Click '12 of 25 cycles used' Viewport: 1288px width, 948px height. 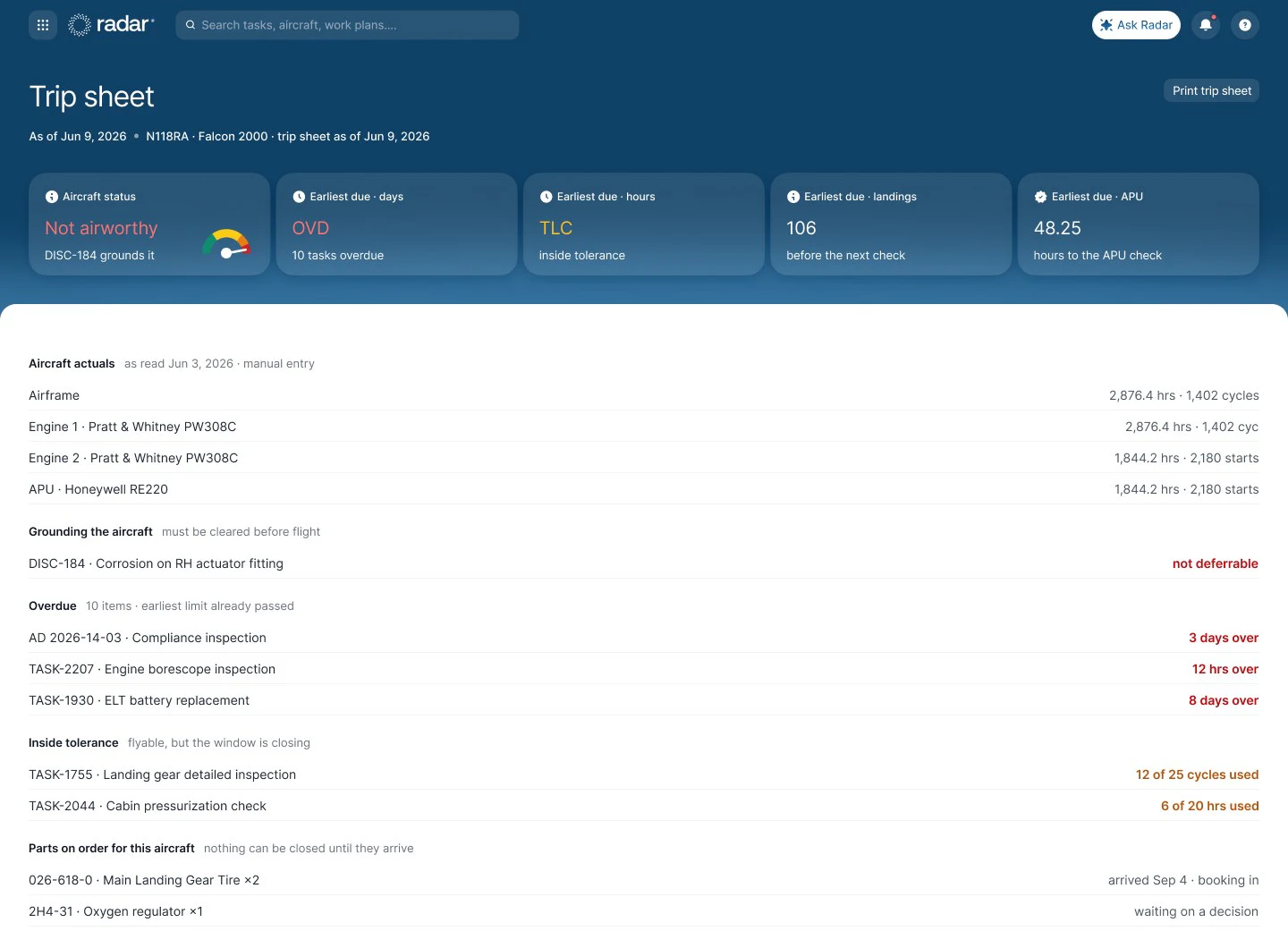1197,774
